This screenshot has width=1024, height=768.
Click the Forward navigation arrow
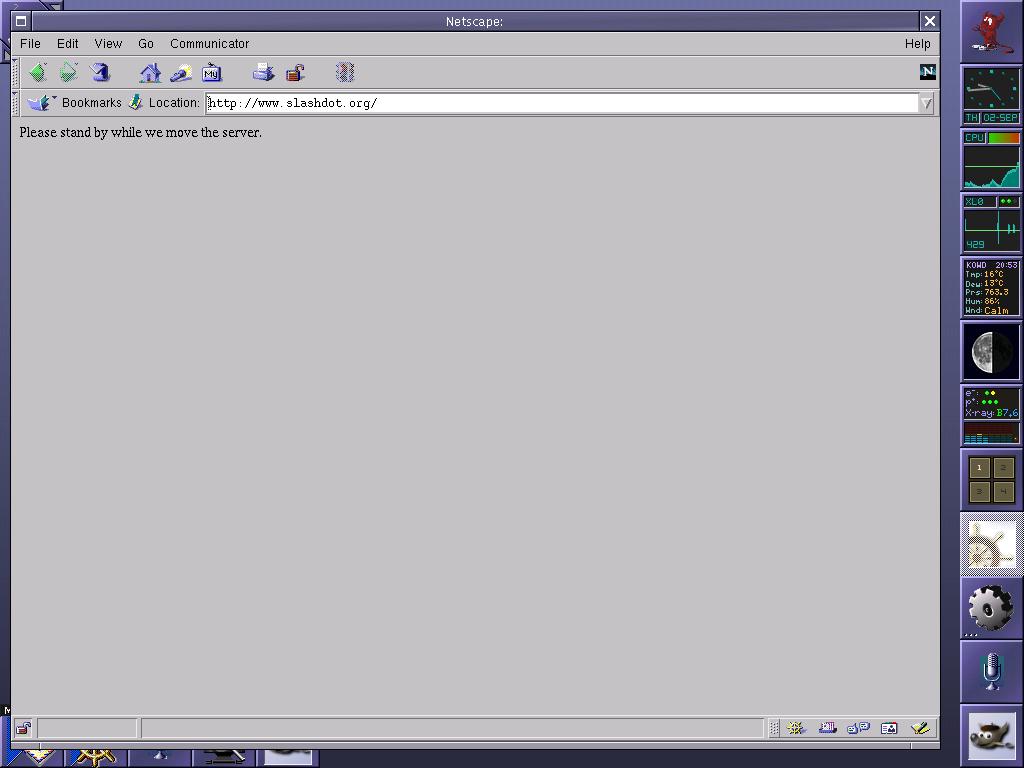tap(68, 72)
